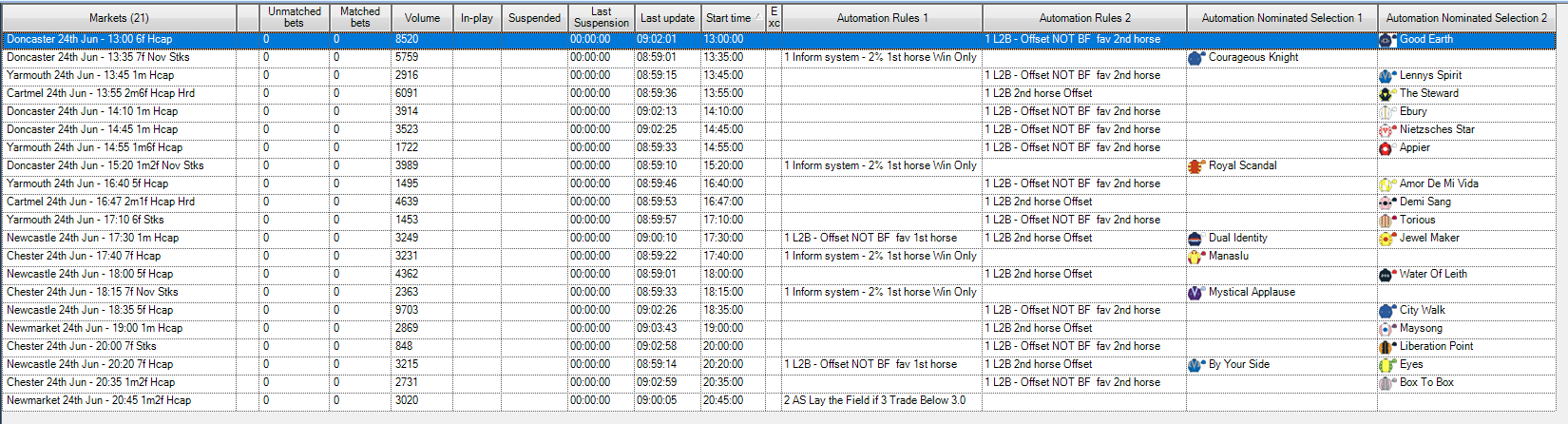
Task: Sort by the Start time column header
Action: click(728, 18)
